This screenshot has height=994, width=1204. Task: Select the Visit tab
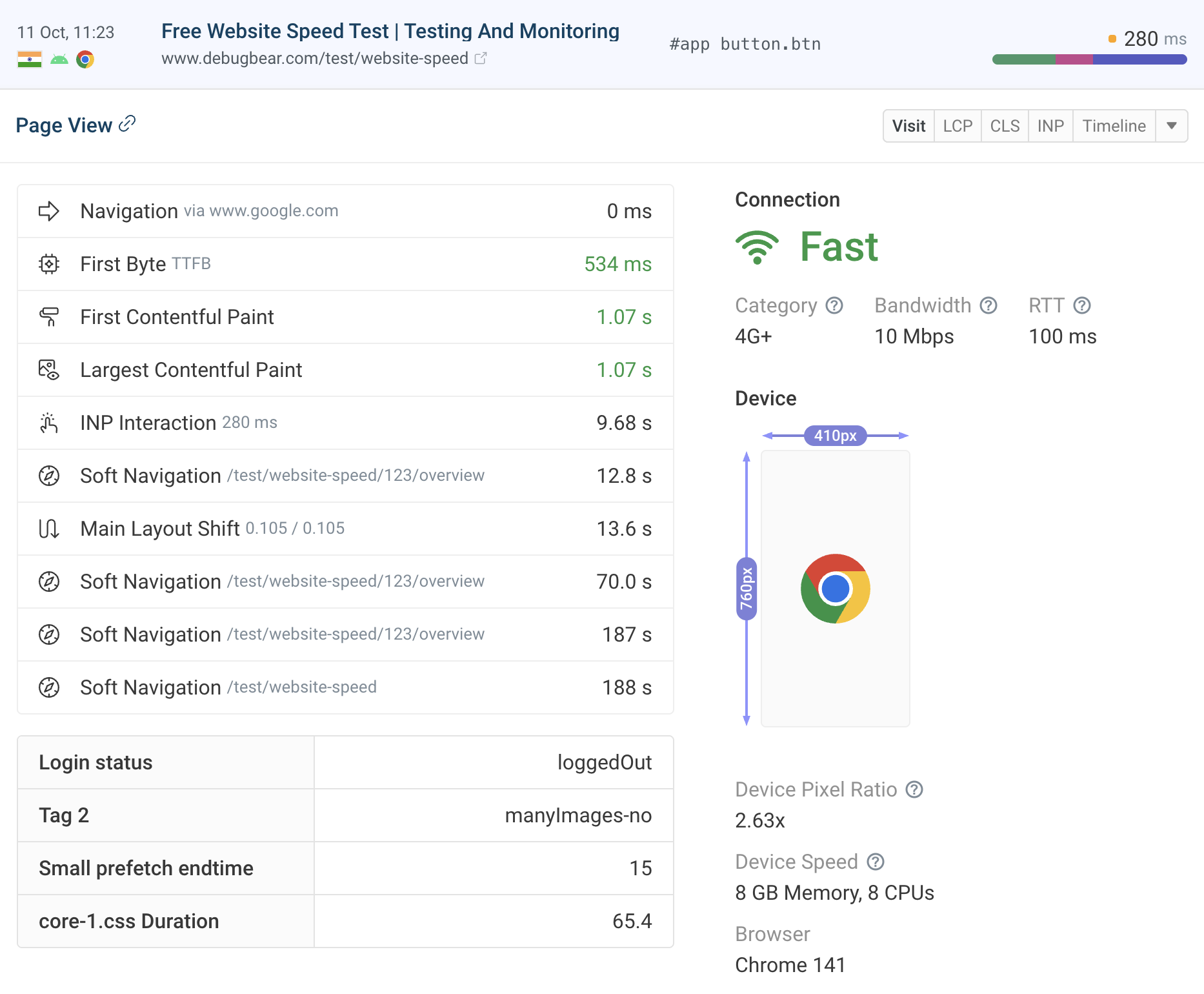pos(908,126)
